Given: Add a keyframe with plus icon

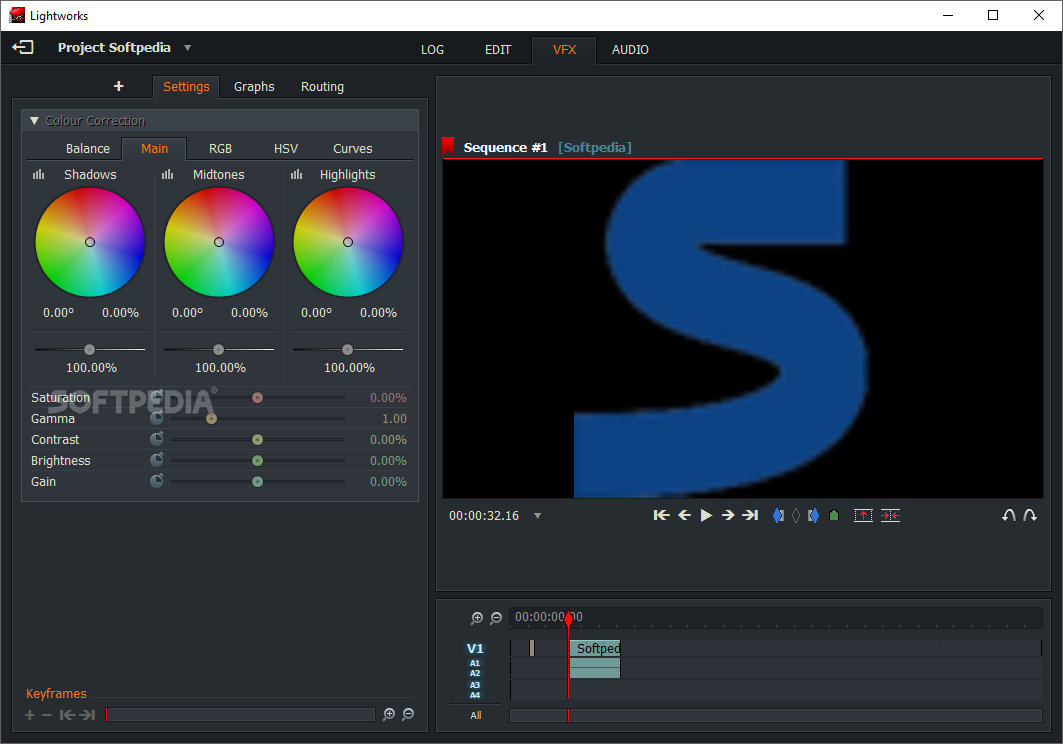Looking at the screenshot, I should (x=29, y=715).
